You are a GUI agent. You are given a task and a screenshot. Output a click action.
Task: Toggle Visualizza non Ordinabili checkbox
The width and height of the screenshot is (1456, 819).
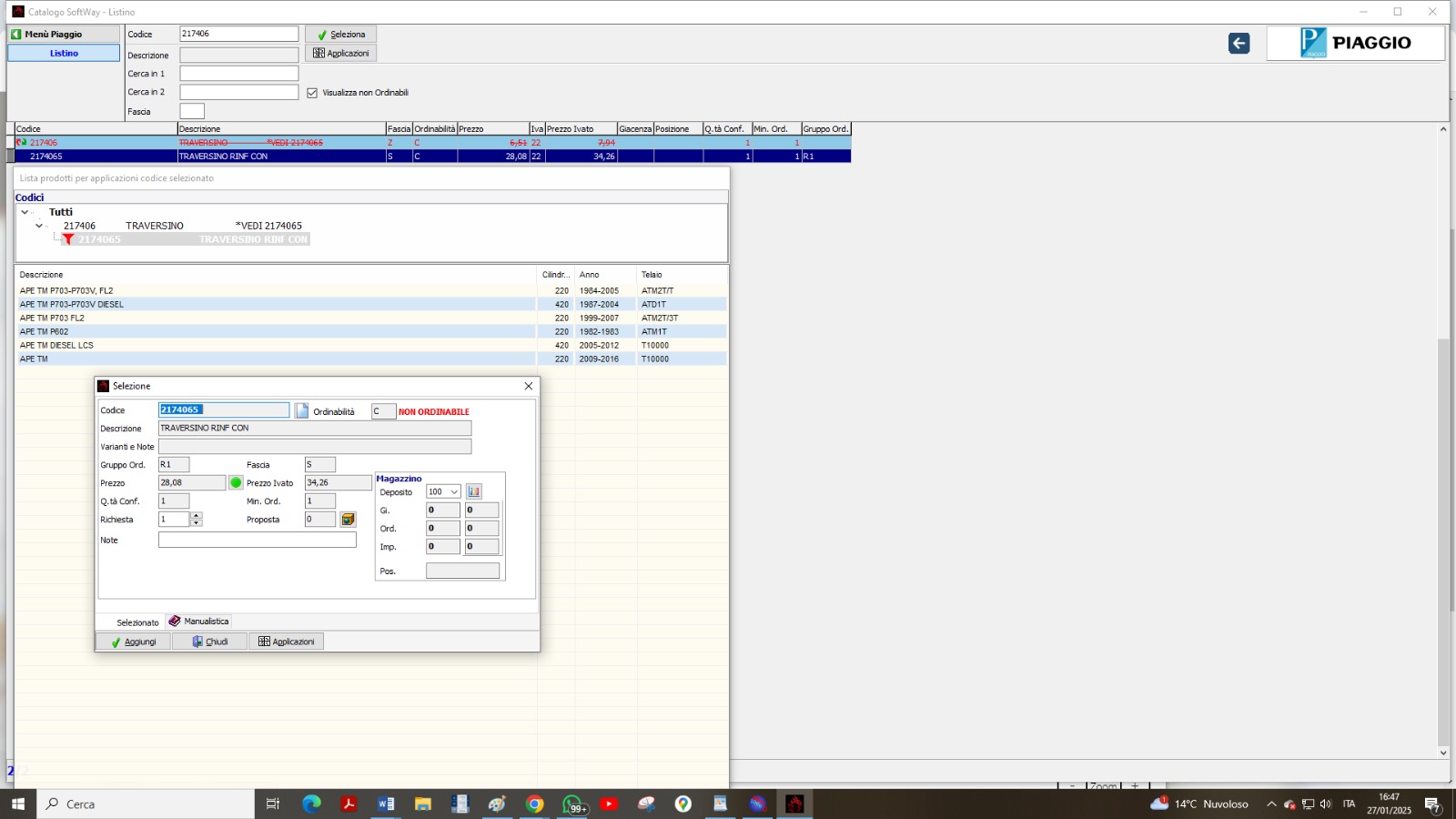pyautogui.click(x=312, y=93)
